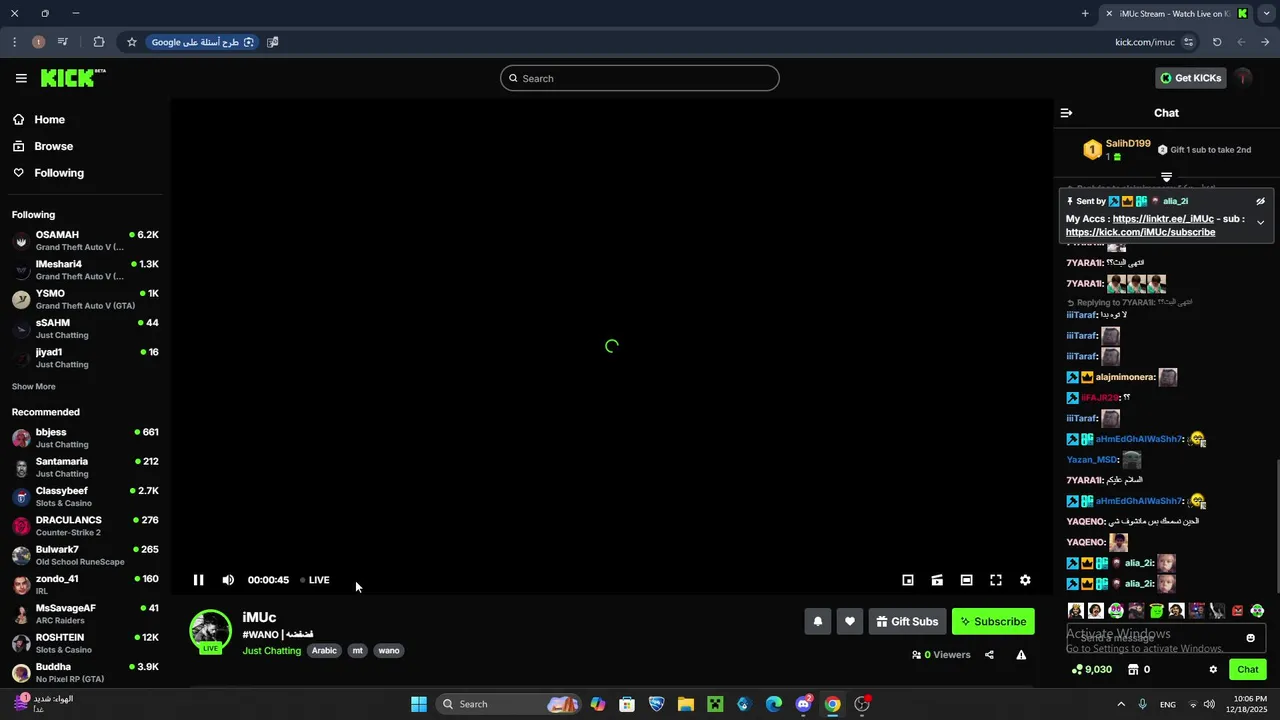Open a new Chrome tab

click(x=1085, y=14)
